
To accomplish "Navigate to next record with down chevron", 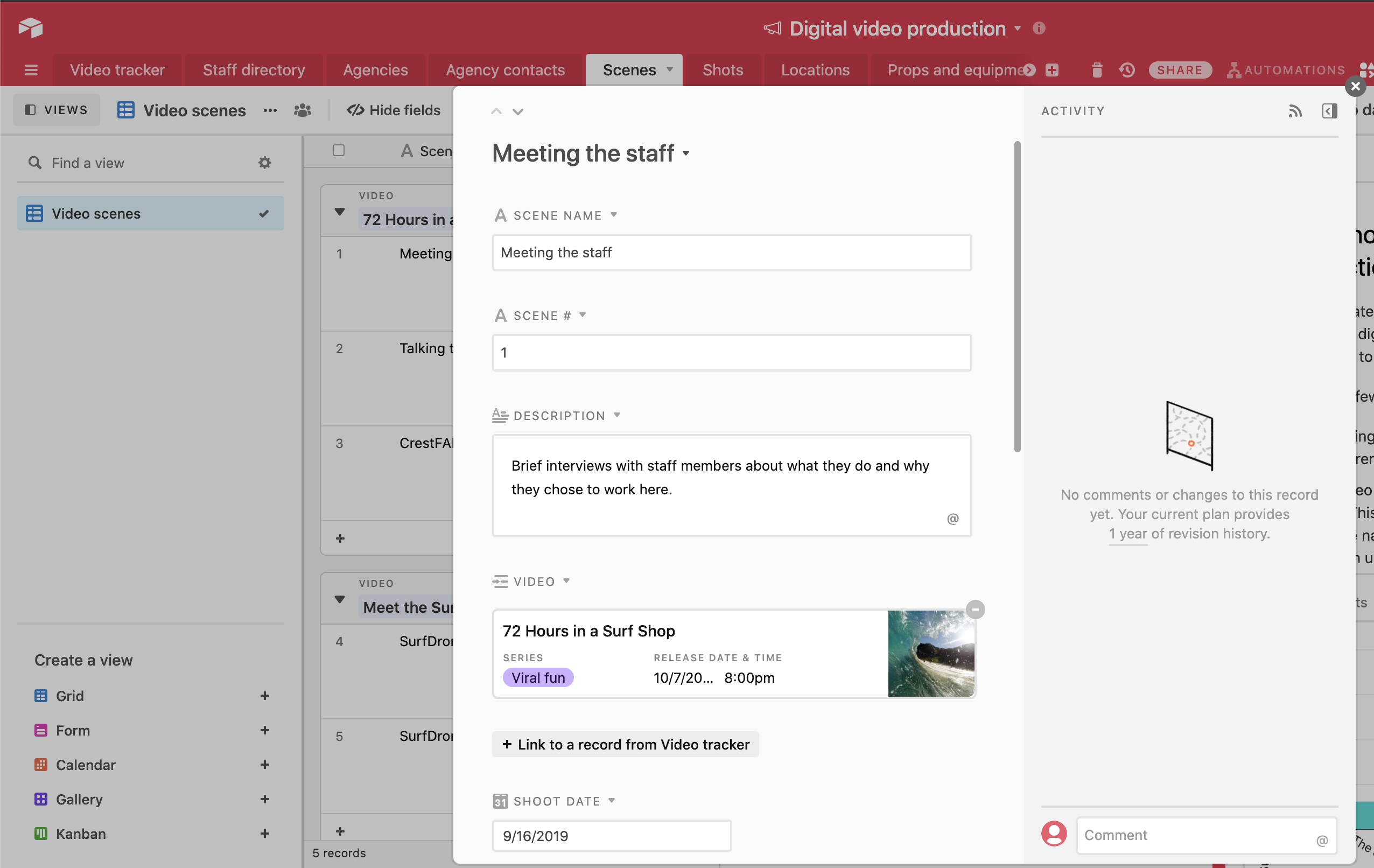I will (x=517, y=111).
